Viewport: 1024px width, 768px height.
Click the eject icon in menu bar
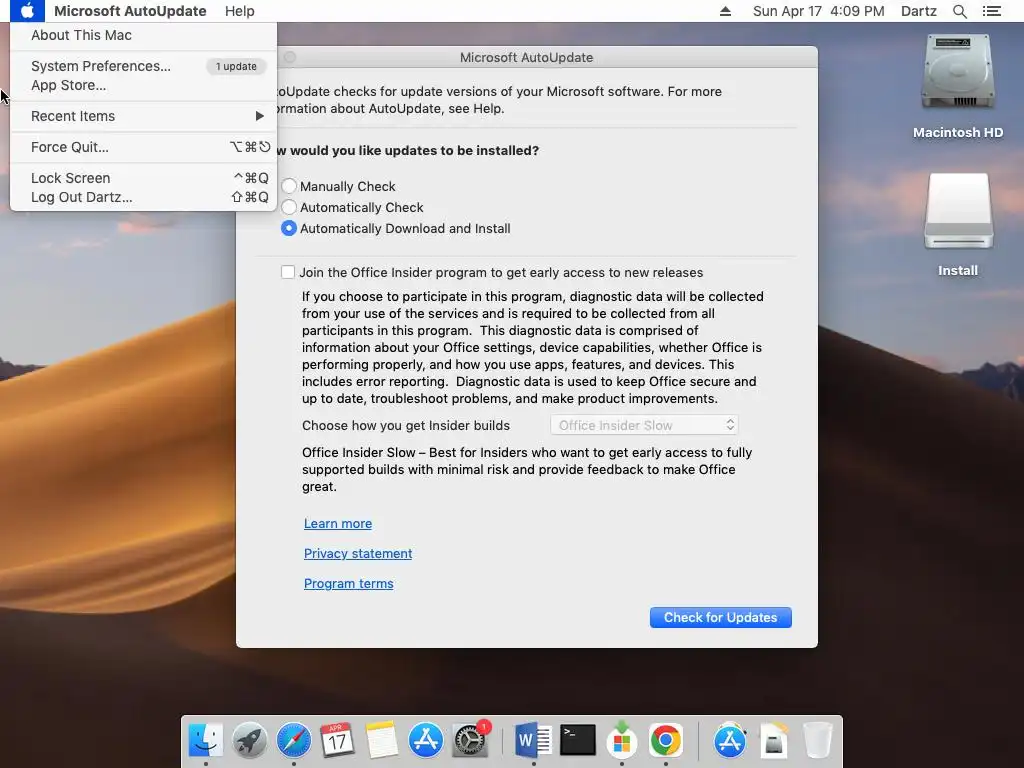click(725, 11)
